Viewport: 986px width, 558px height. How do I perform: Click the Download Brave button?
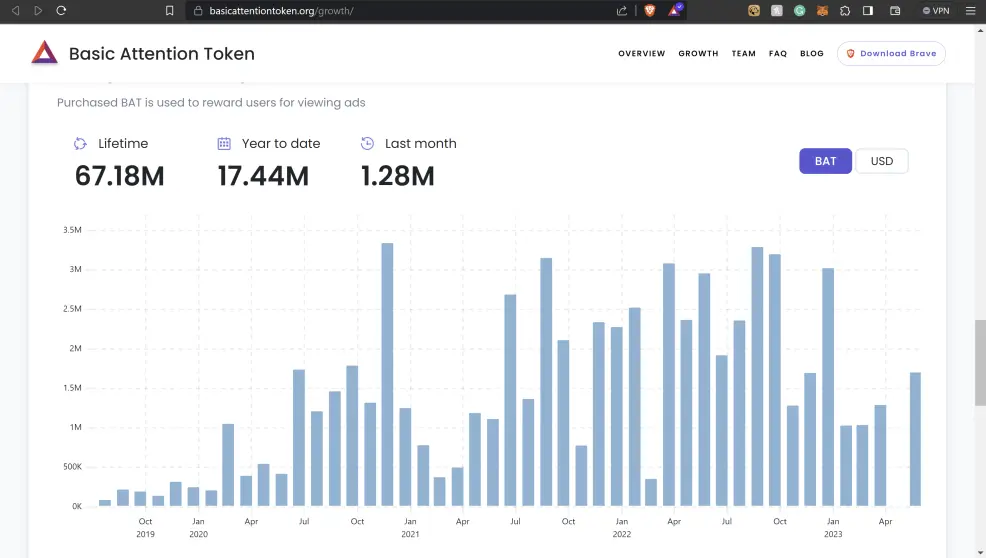click(891, 53)
